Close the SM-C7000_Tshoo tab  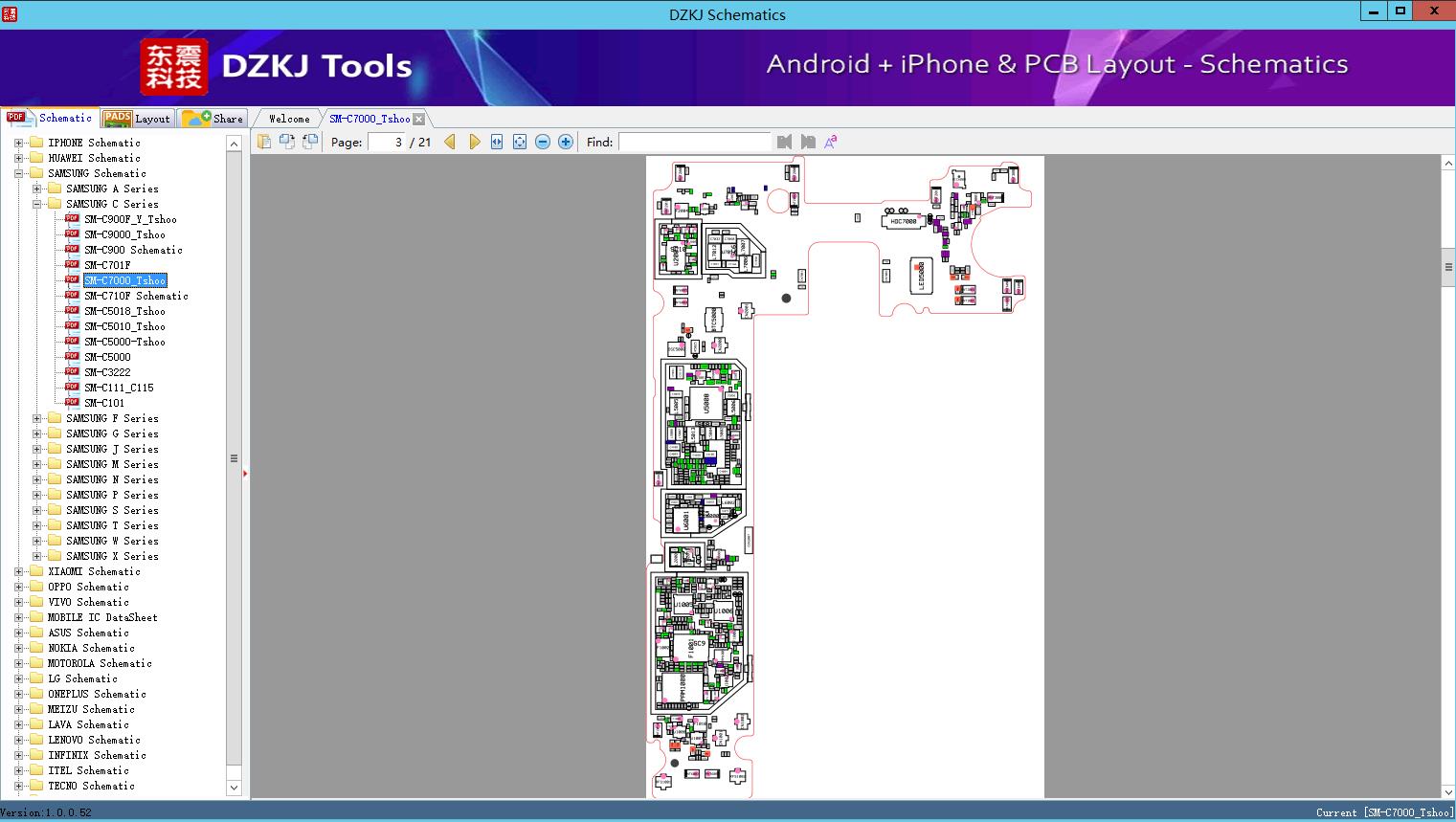pyautogui.click(x=418, y=119)
